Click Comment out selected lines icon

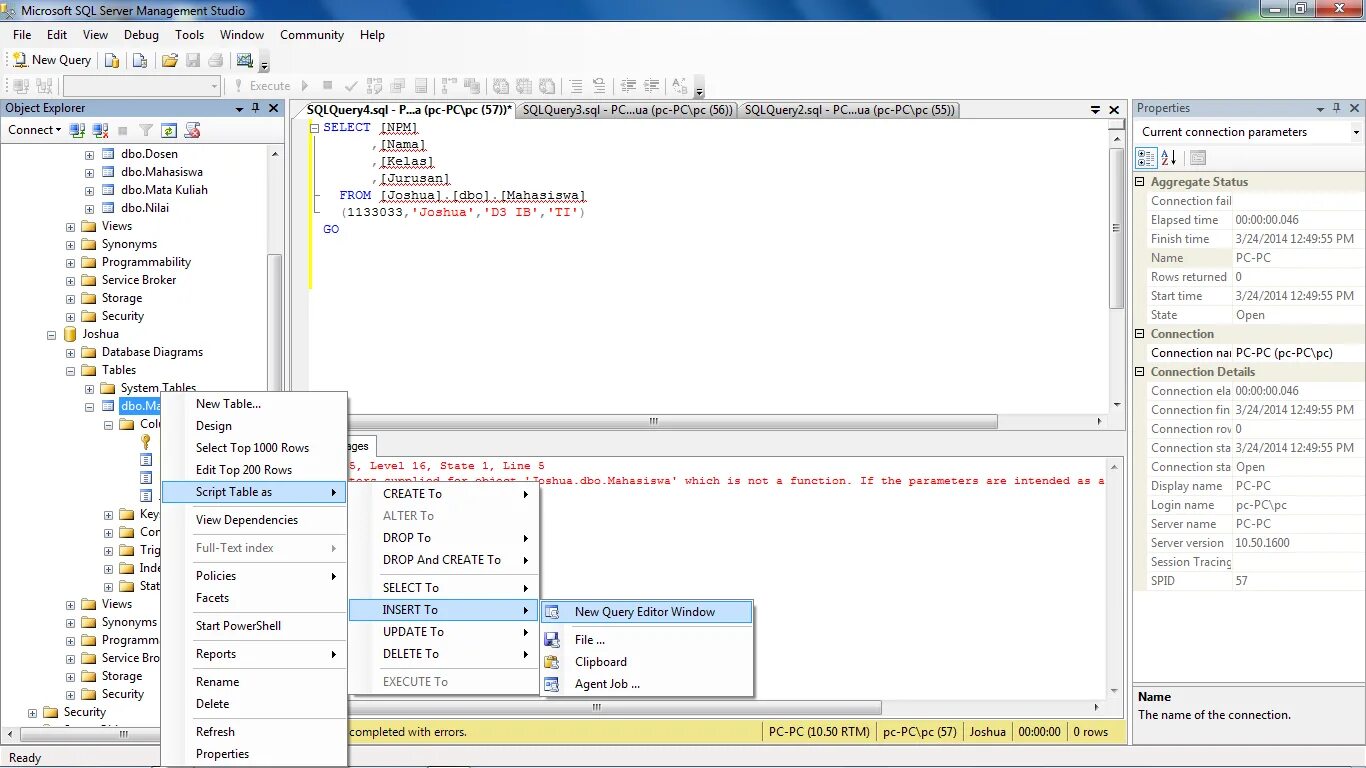[x=575, y=86]
